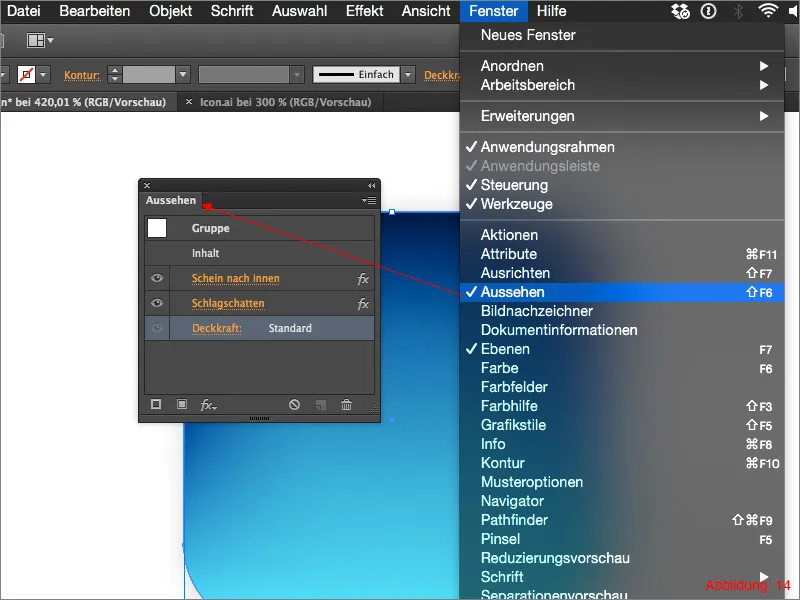Expand the Erweiterungen submenu
The image size is (800, 600).
[x=622, y=116]
